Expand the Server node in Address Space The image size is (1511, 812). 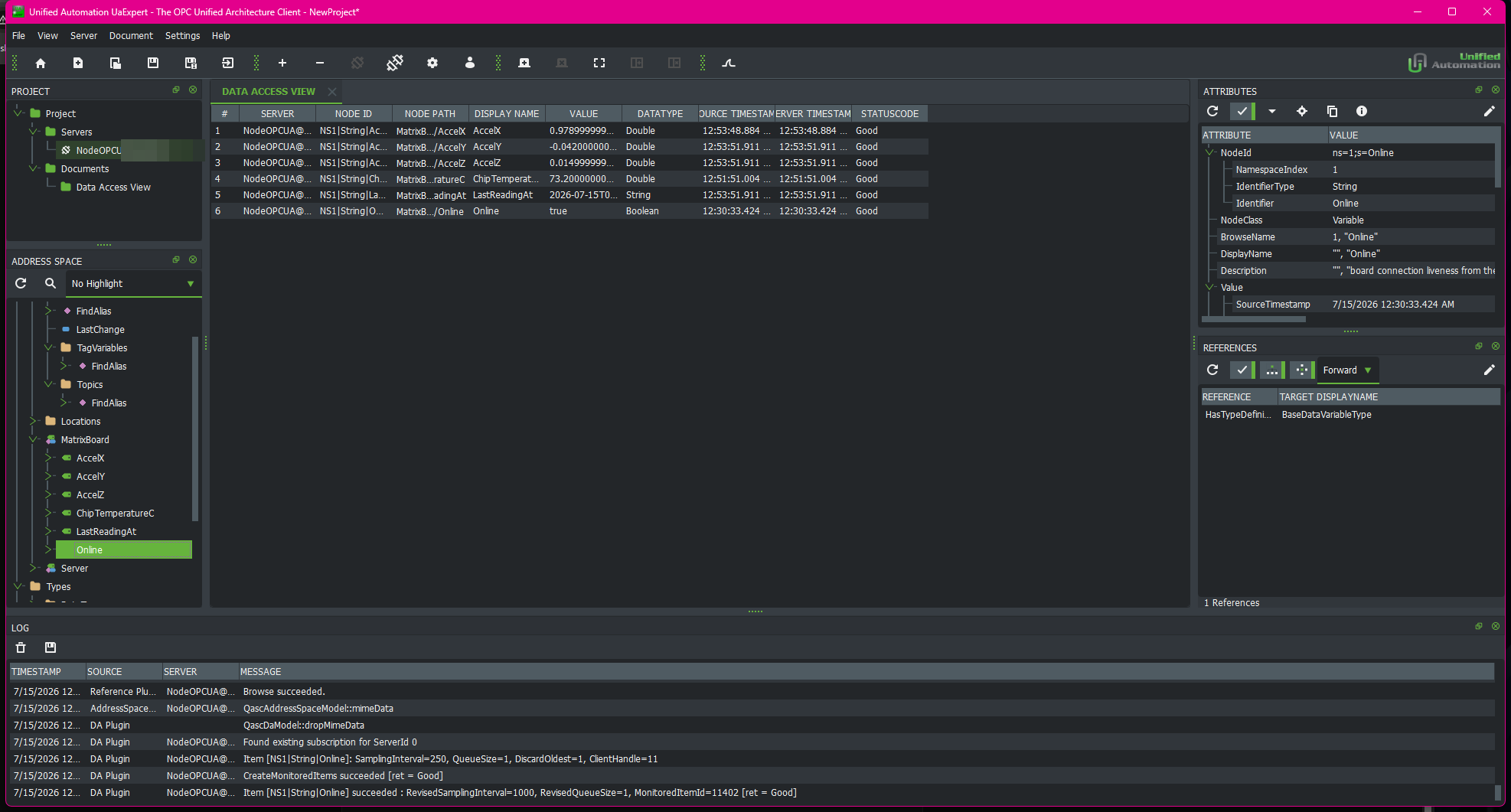(34, 568)
